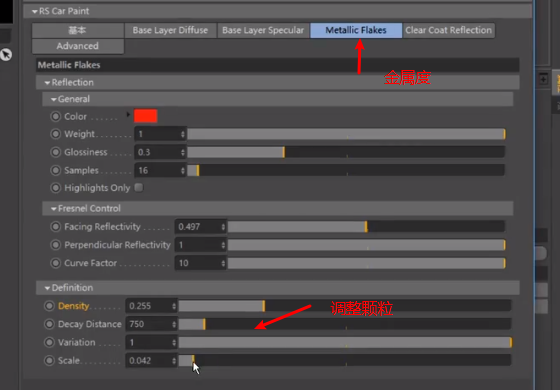Toggle Variation animation circle
This screenshot has width=560, height=390.
(x=49, y=342)
